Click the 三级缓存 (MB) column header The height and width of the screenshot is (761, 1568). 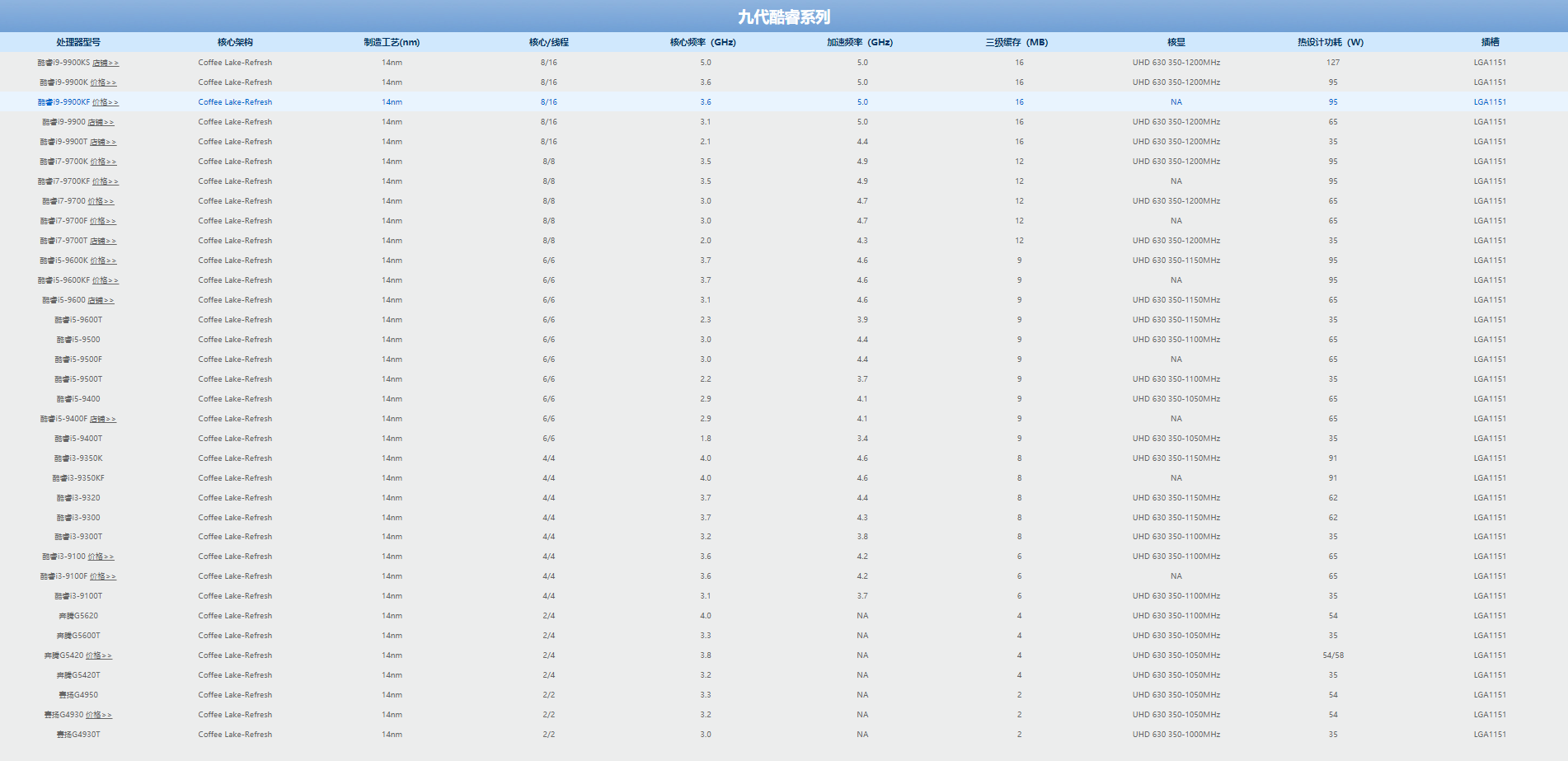point(1016,42)
